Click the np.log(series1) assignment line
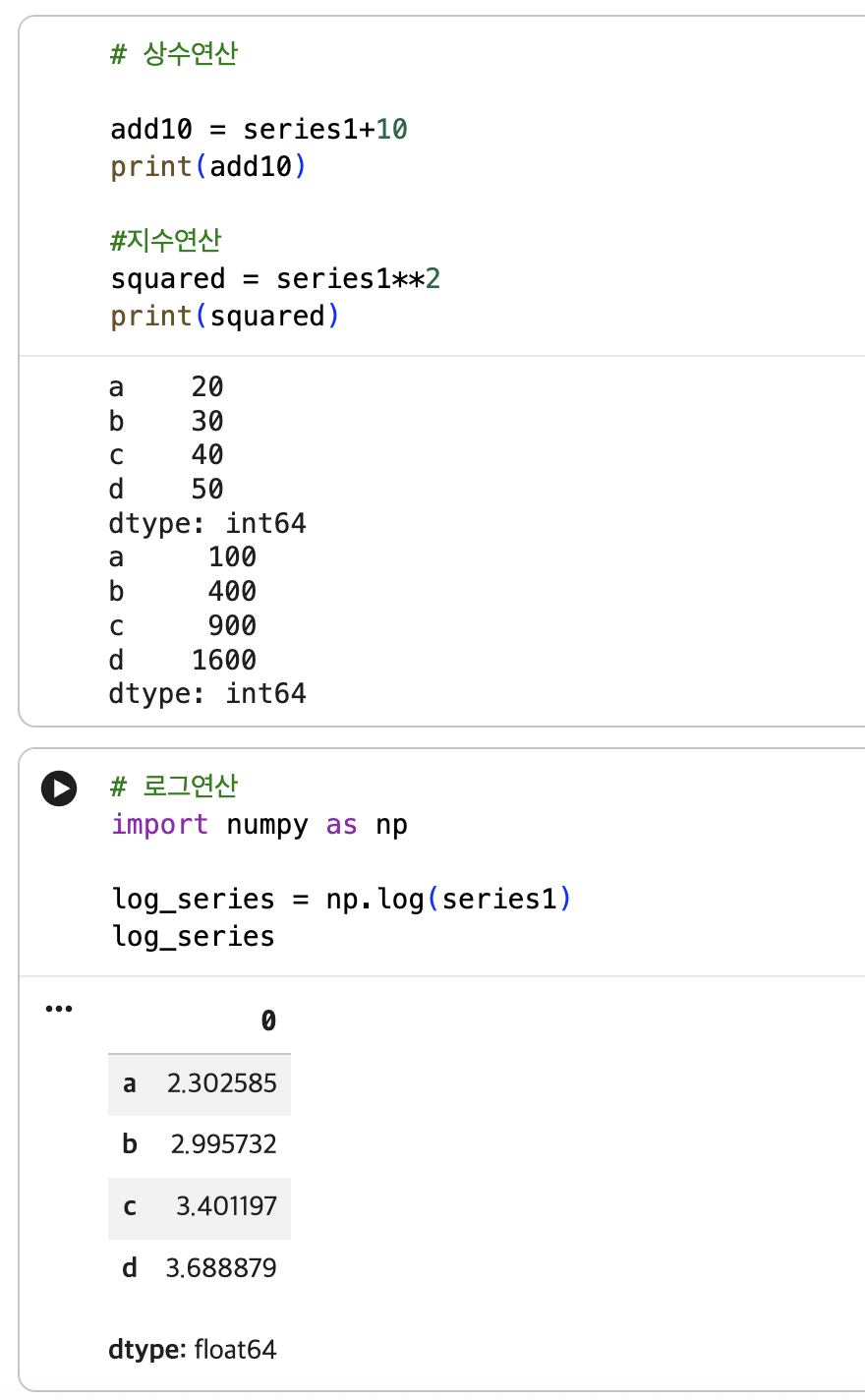The width and height of the screenshot is (865, 1400). (x=342, y=899)
